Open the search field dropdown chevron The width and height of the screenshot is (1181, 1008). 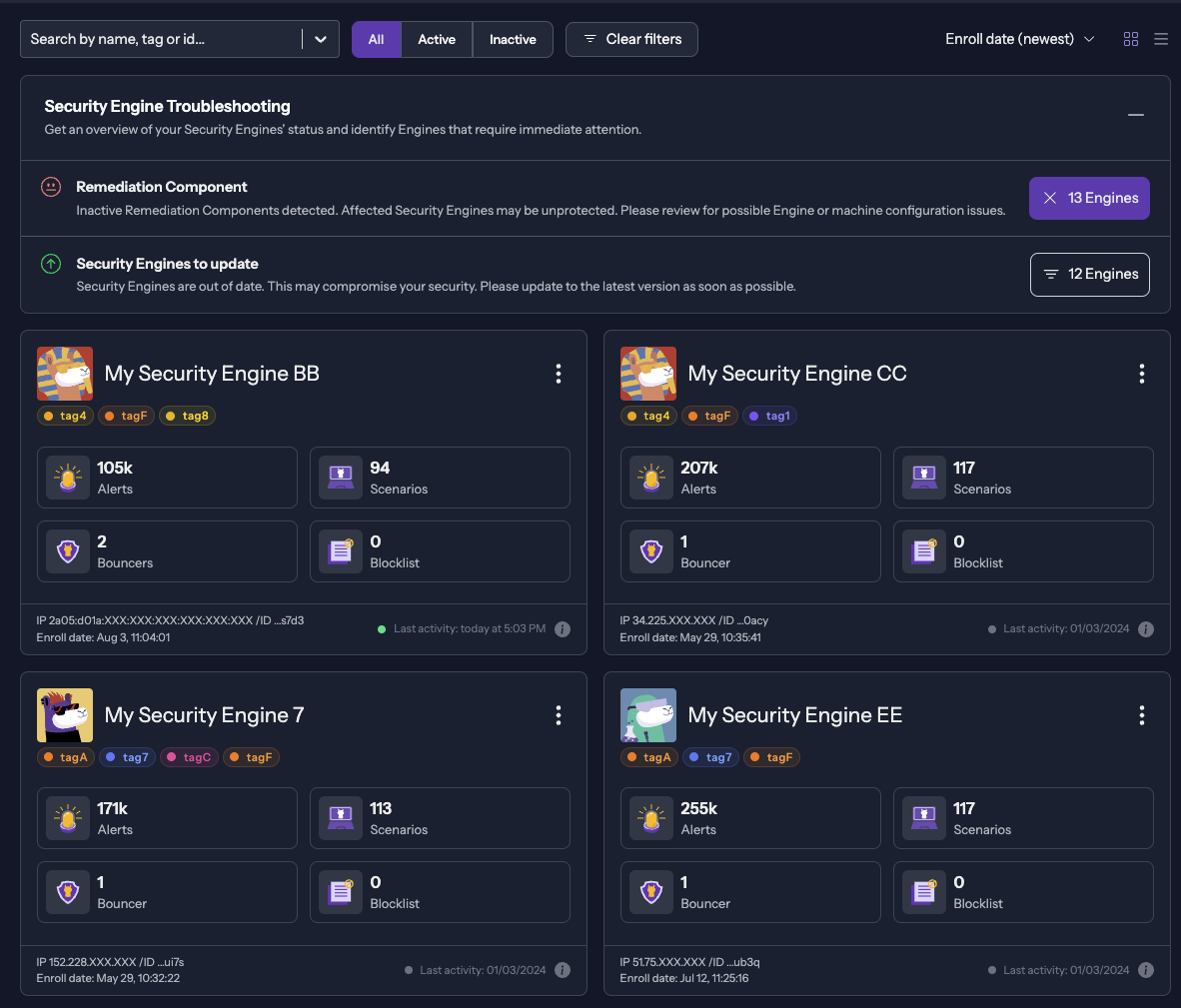321,39
